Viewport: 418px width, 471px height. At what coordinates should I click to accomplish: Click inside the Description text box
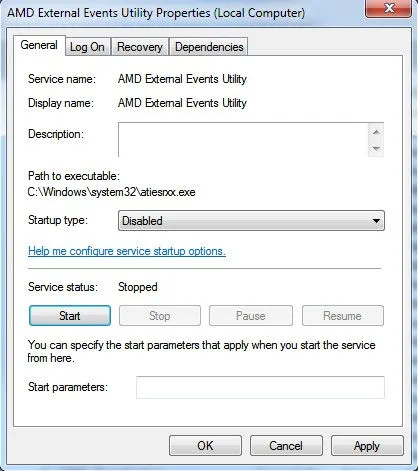243,140
